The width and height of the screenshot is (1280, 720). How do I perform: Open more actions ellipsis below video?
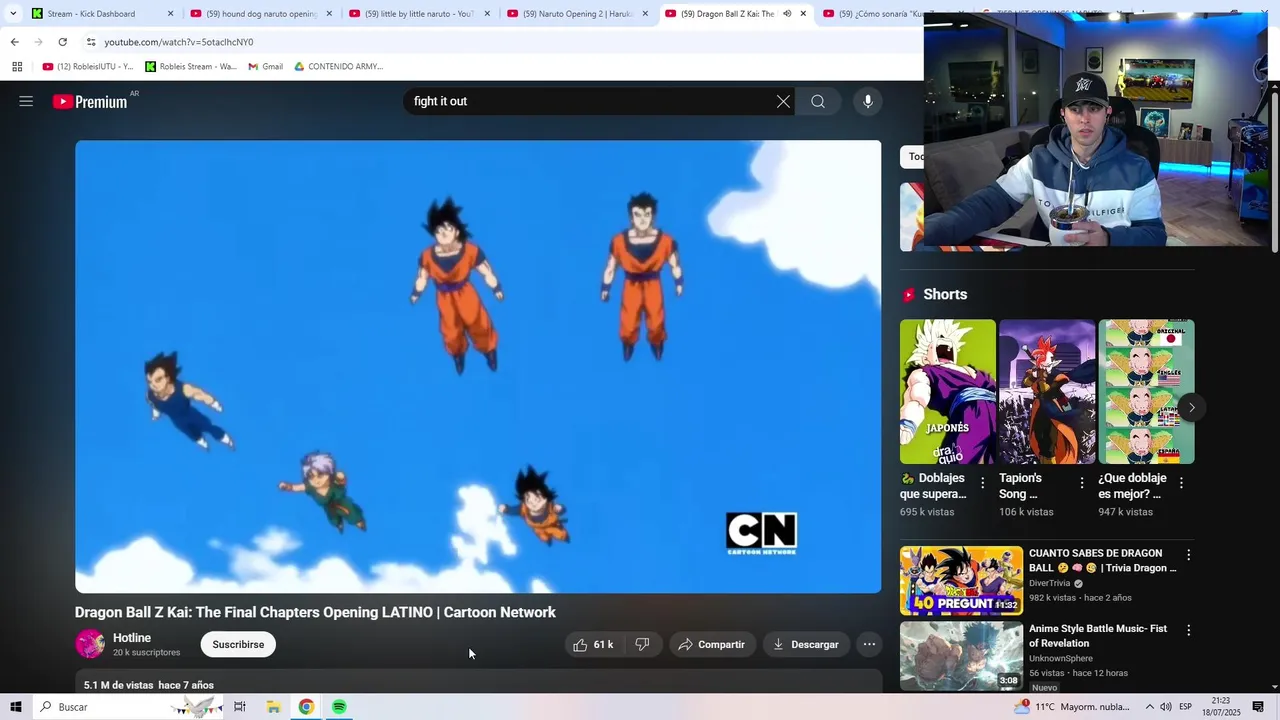click(x=870, y=645)
